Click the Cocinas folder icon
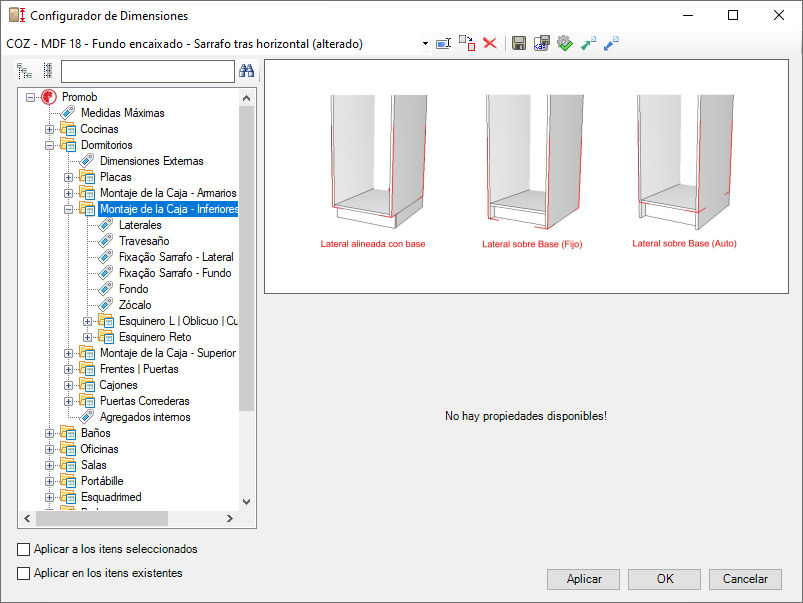803x603 pixels. pos(68,129)
